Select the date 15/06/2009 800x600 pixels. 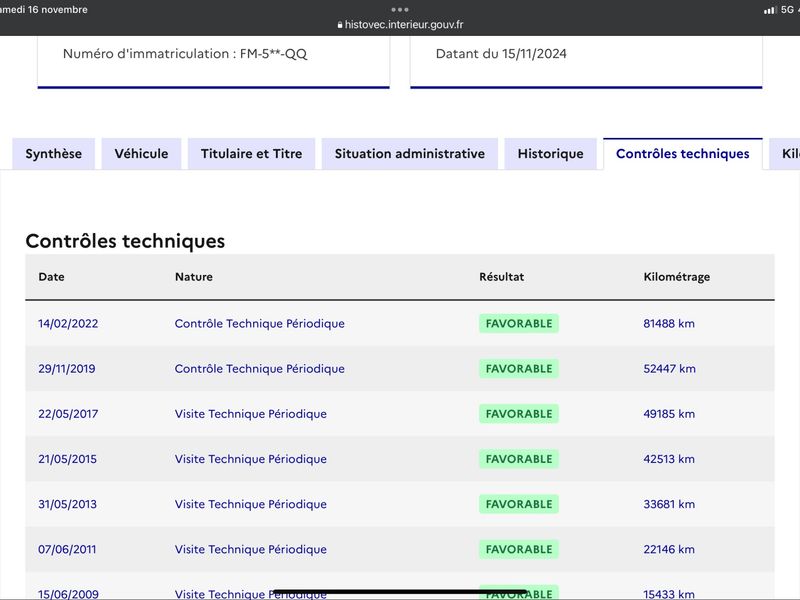pos(68,594)
